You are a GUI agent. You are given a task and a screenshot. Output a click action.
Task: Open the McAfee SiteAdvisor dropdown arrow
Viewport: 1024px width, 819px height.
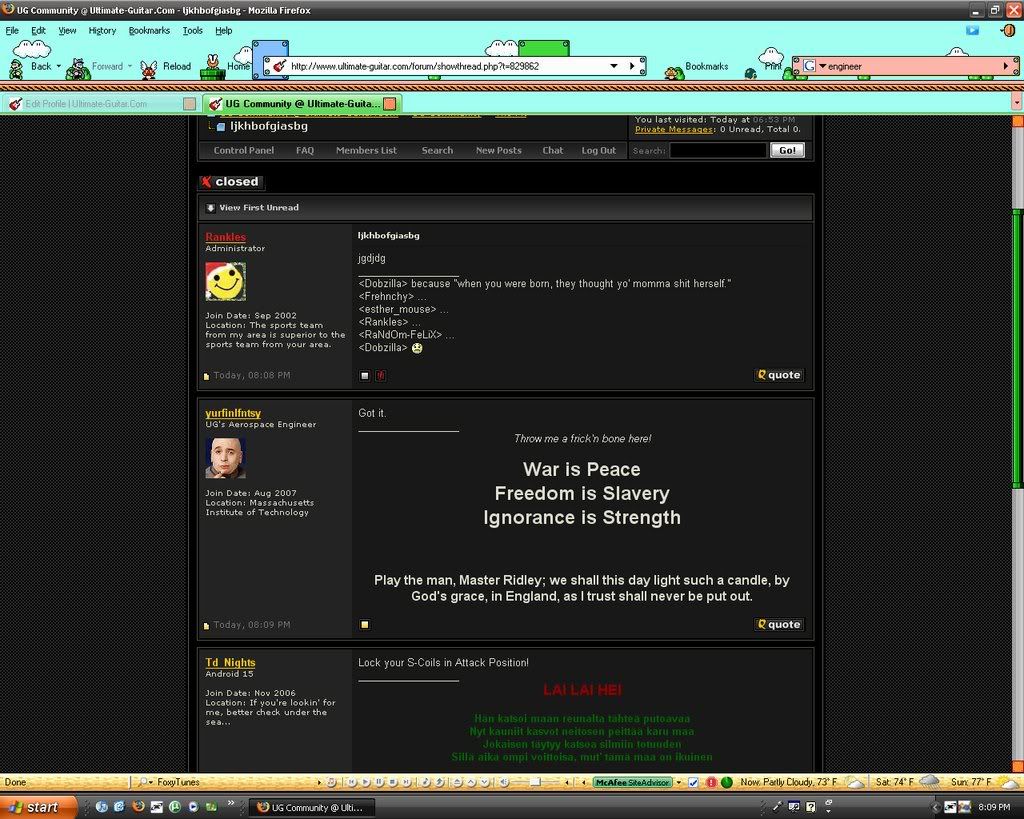[x=679, y=782]
